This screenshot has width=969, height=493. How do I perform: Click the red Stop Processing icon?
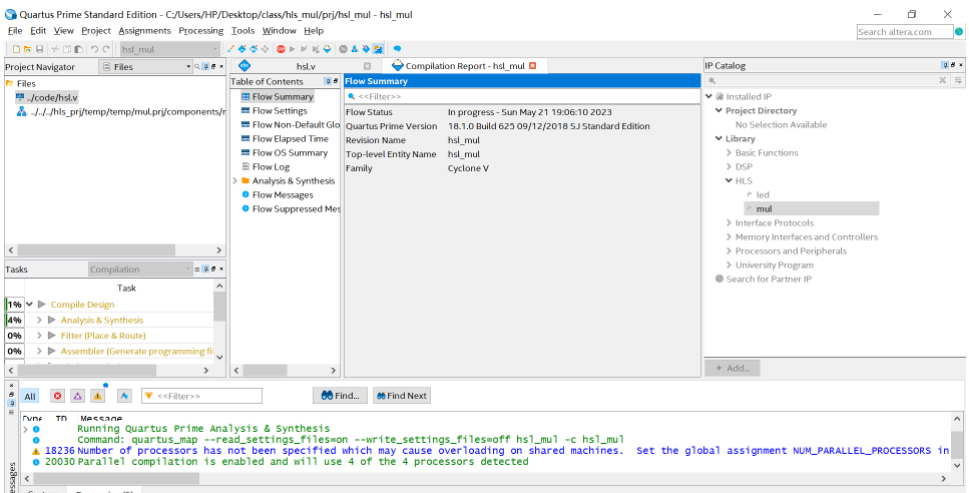click(x=281, y=49)
